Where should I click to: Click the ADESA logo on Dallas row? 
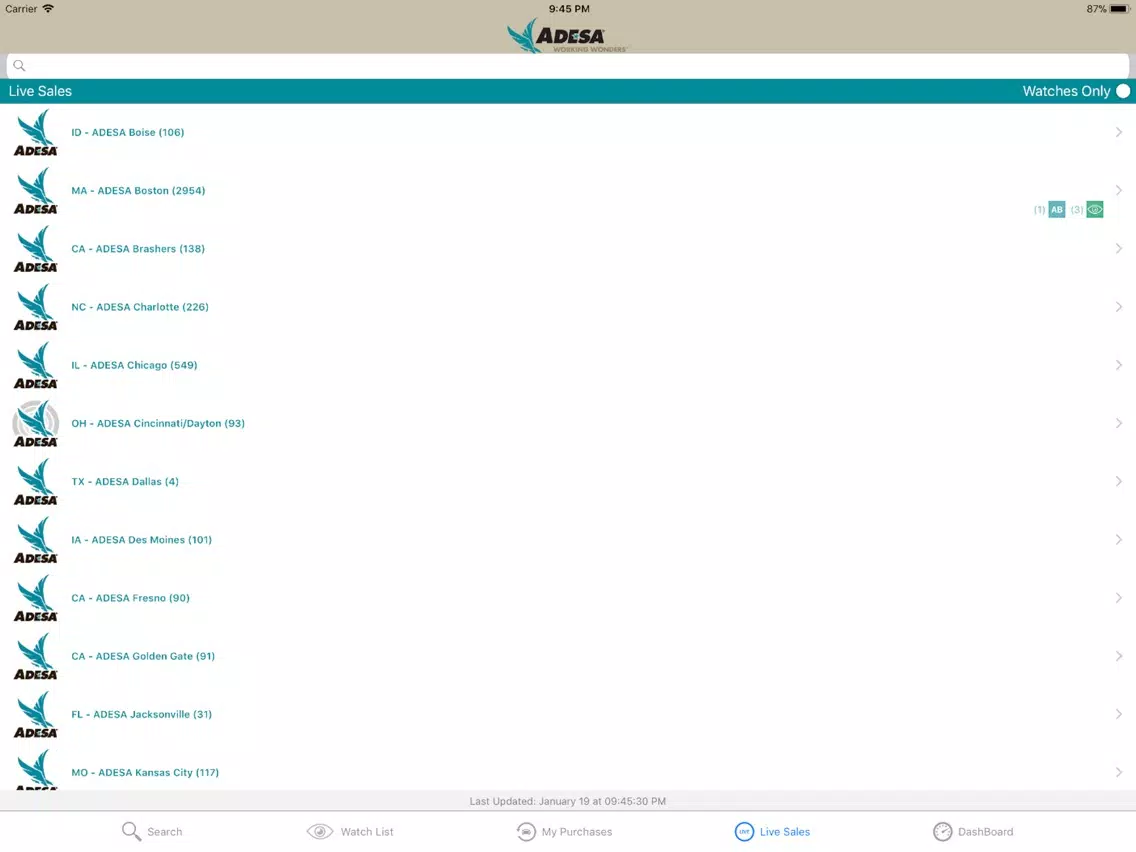tap(36, 482)
